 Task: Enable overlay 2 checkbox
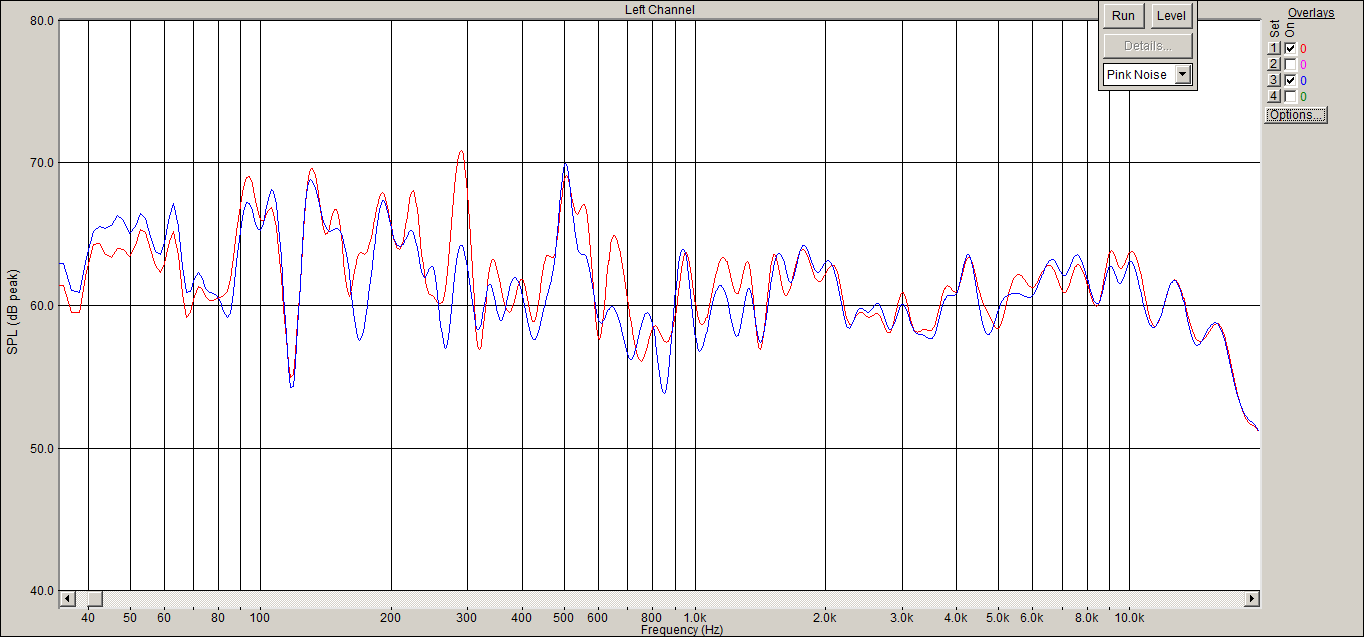point(1290,64)
